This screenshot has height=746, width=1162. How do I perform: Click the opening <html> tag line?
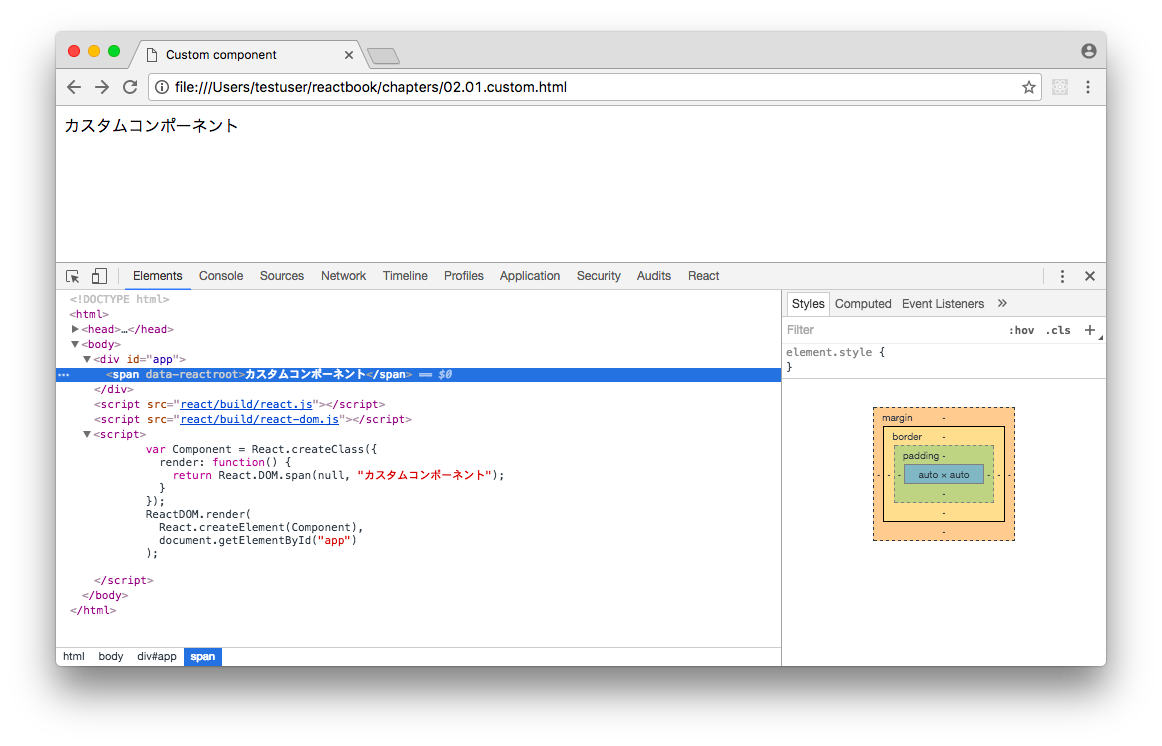click(89, 314)
